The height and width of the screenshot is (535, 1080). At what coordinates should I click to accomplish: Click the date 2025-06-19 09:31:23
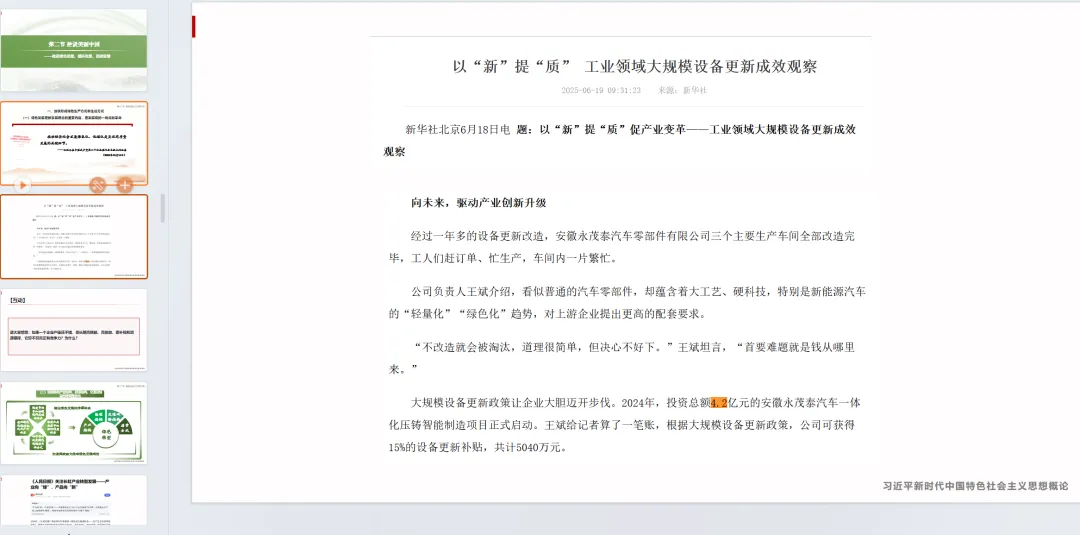tap(601, 90)
